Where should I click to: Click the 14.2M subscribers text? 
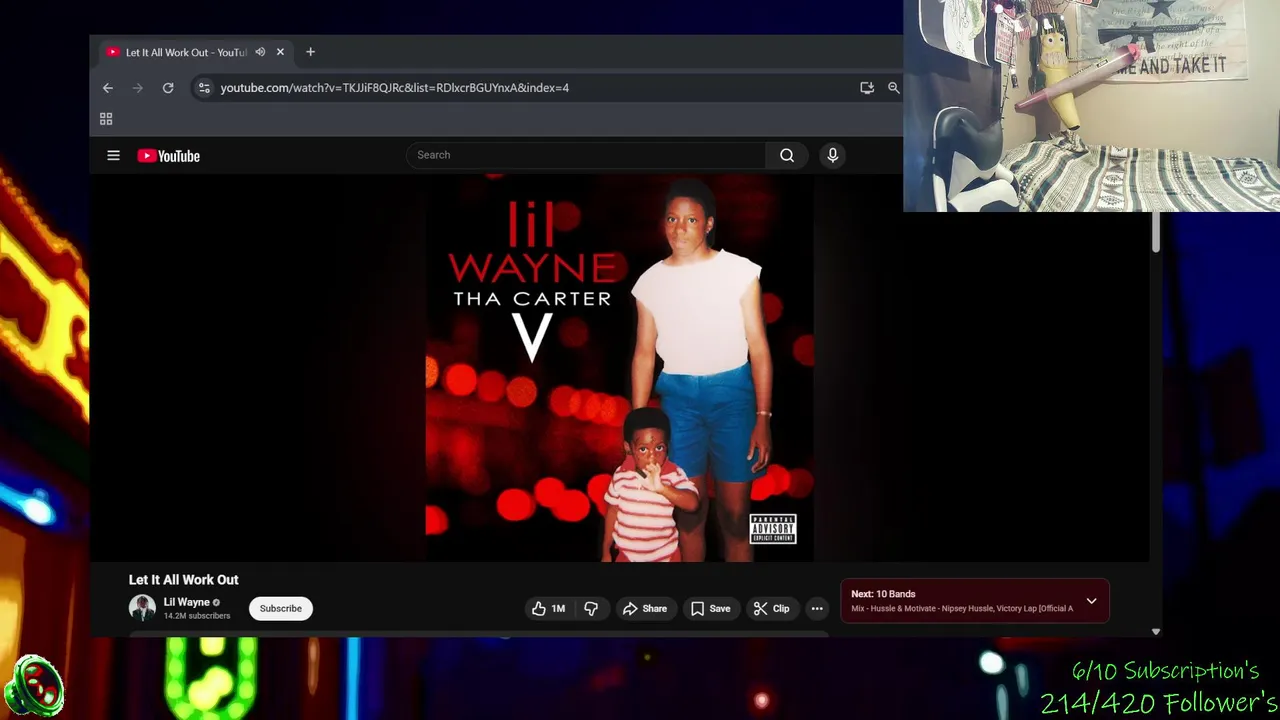pos(197,616)
